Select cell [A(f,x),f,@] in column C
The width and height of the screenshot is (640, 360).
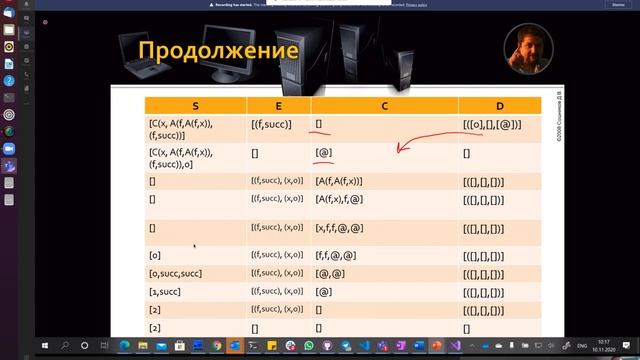339,199
